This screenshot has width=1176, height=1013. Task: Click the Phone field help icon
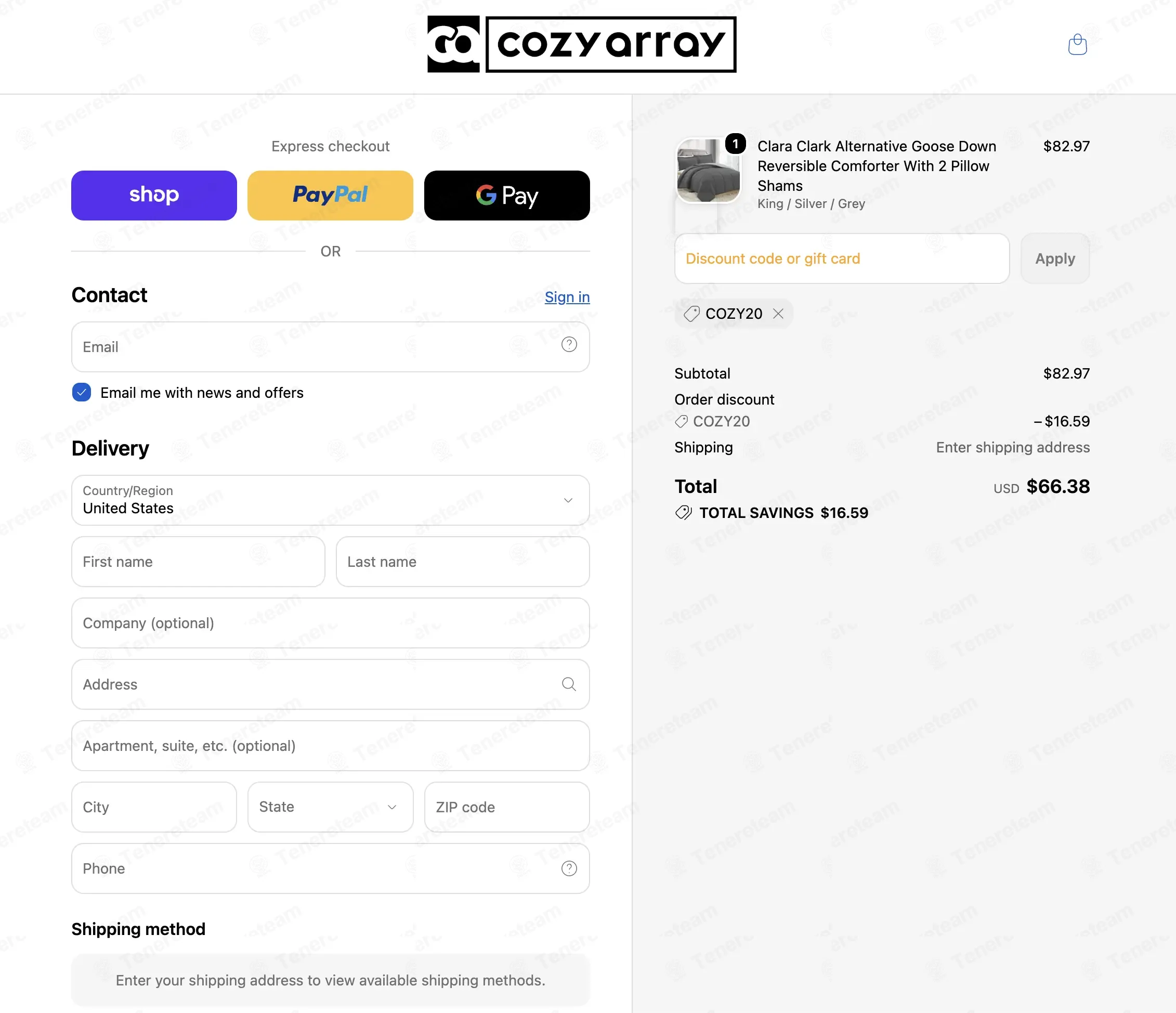tap(569, 868)
